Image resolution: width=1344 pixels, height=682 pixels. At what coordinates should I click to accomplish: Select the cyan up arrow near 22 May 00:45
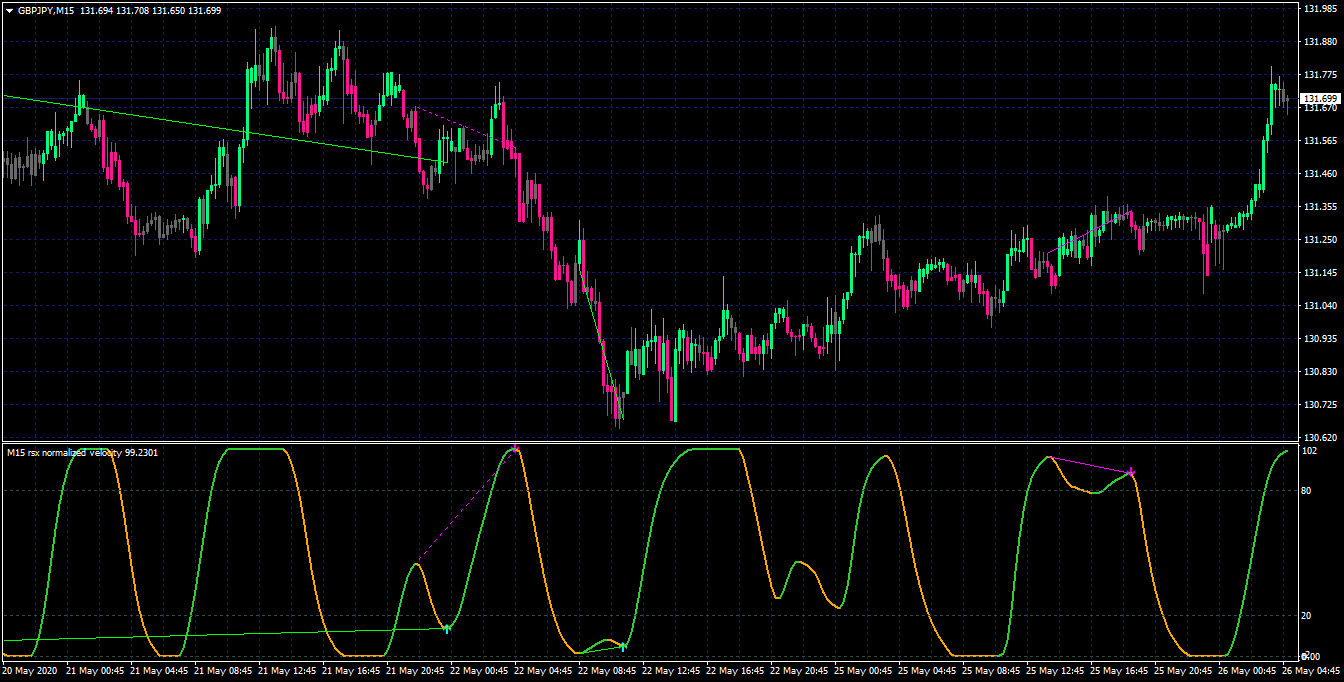click(447, 628)
